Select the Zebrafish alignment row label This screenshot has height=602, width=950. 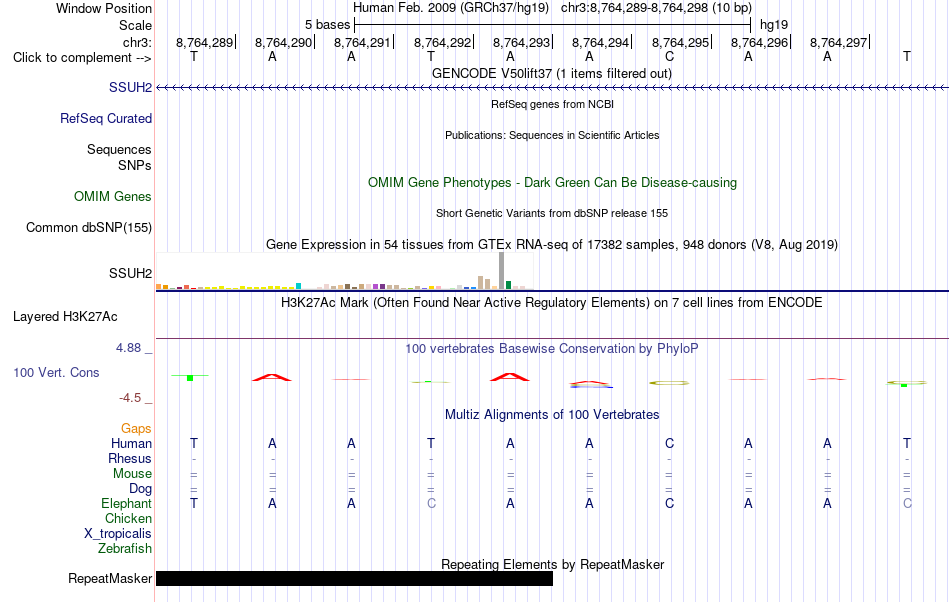click(125, 549)
